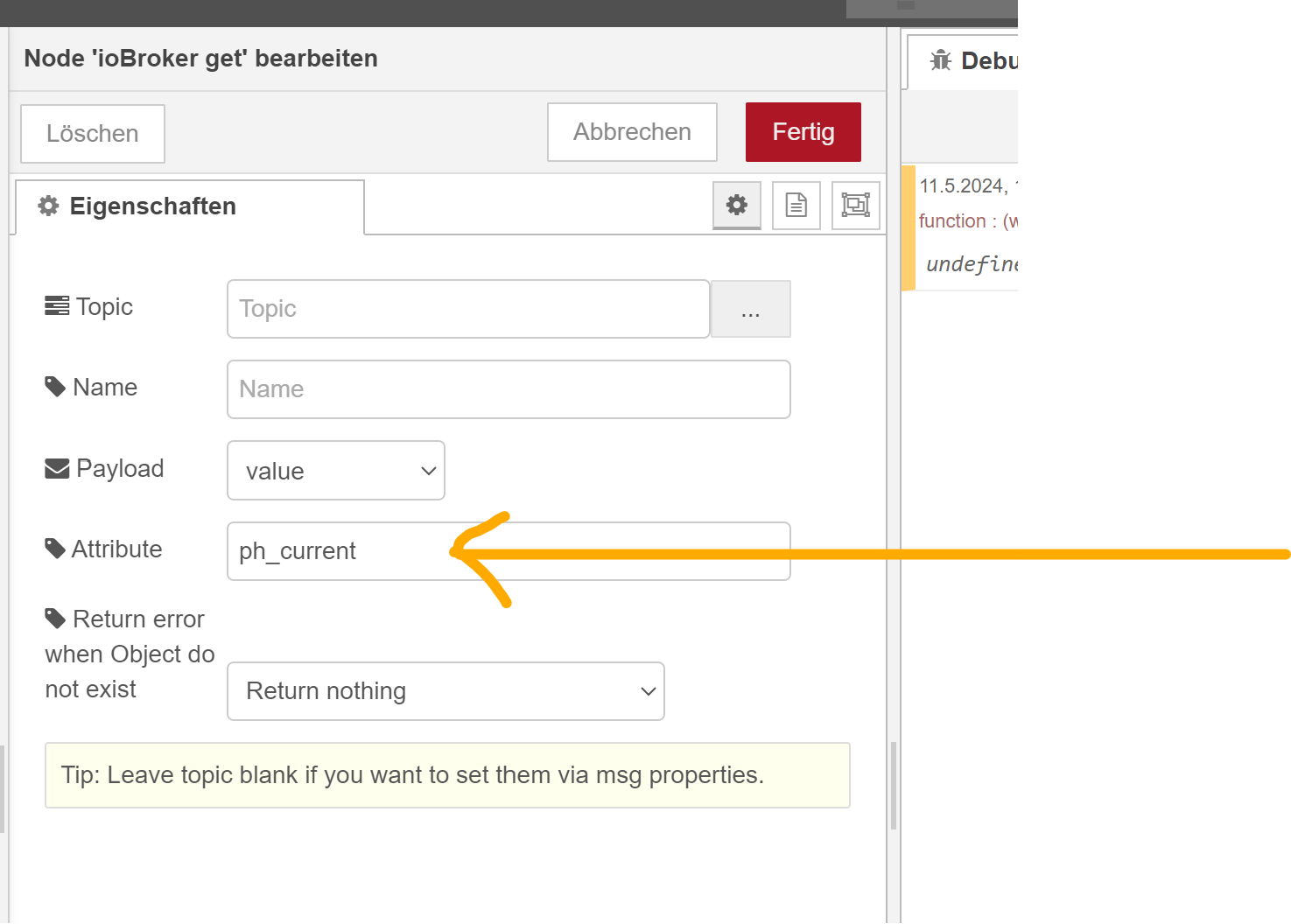This screenshot has height=924, width=1291.
Task: Browse topics with the ellipsis button
Action: (751, 309)
